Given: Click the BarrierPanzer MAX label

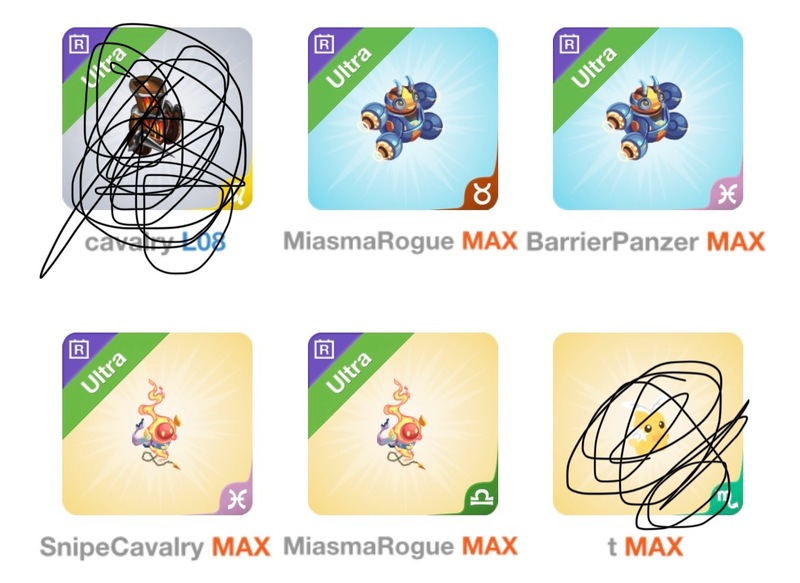Looking at the screenshot, I should click(645, 241).
